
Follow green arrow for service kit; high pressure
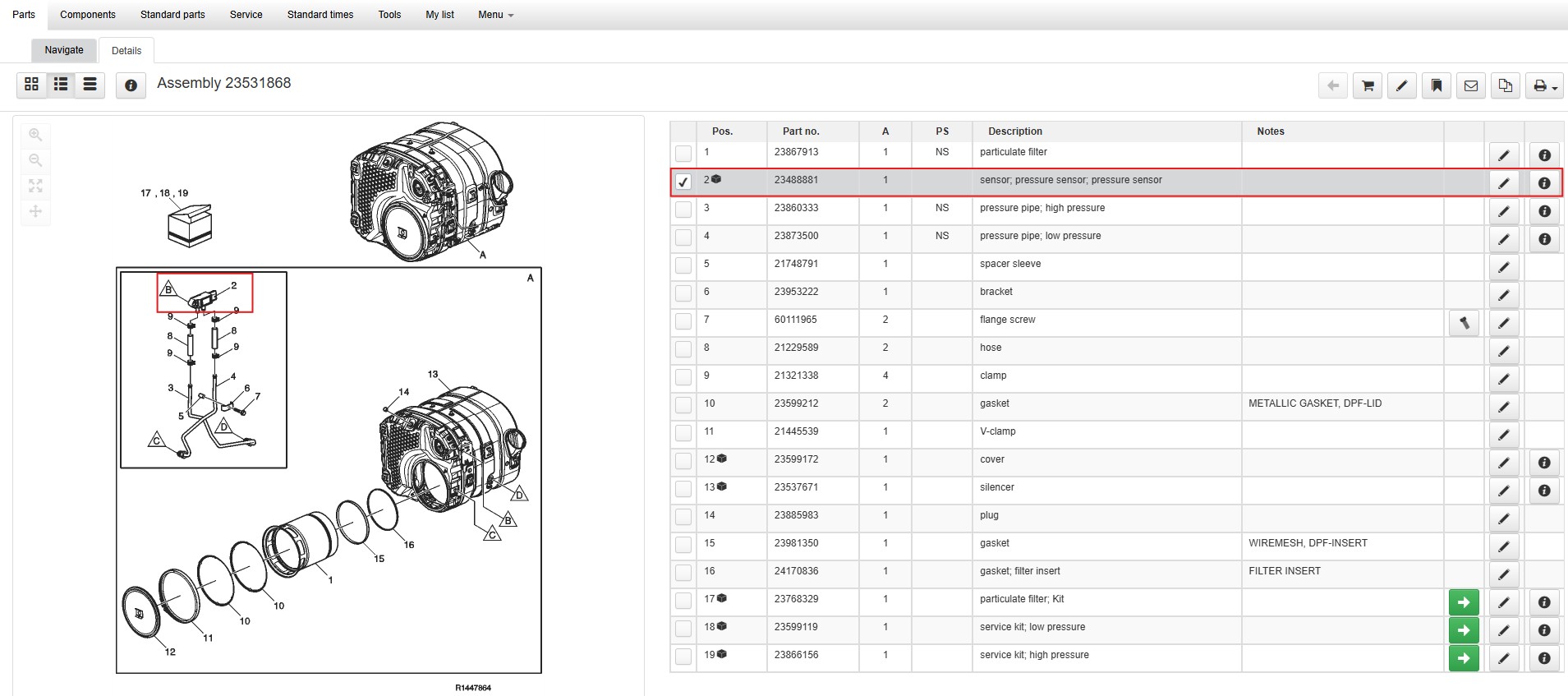pos(1464,658)
